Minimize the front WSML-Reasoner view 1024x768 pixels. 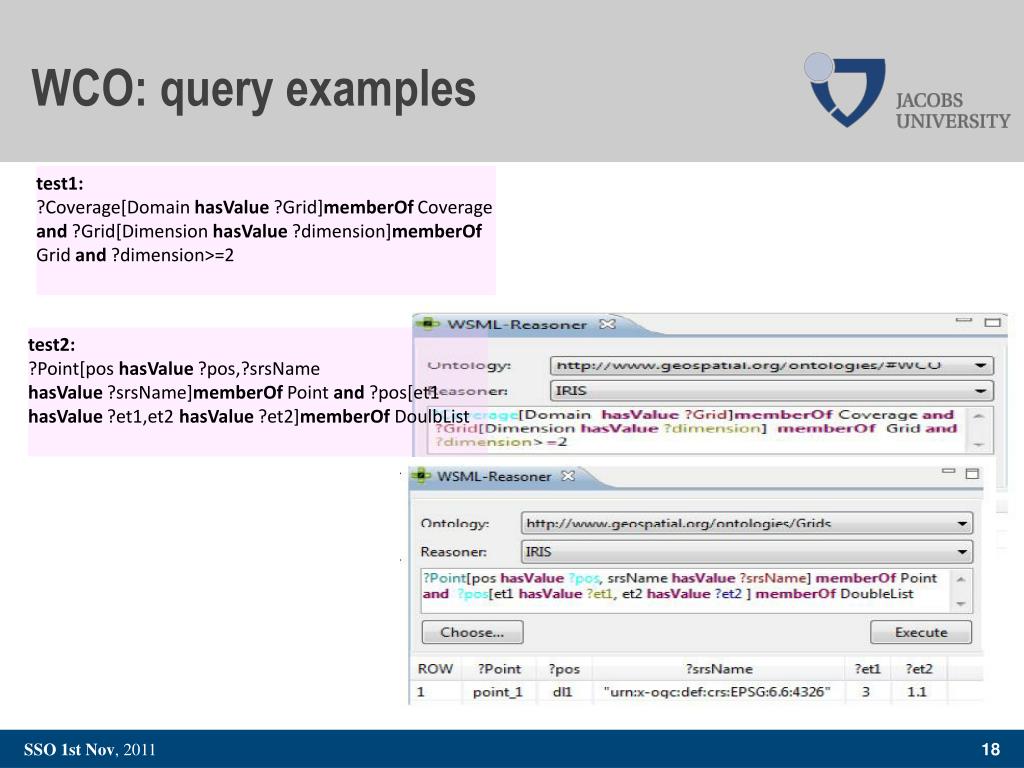point(948,472)
